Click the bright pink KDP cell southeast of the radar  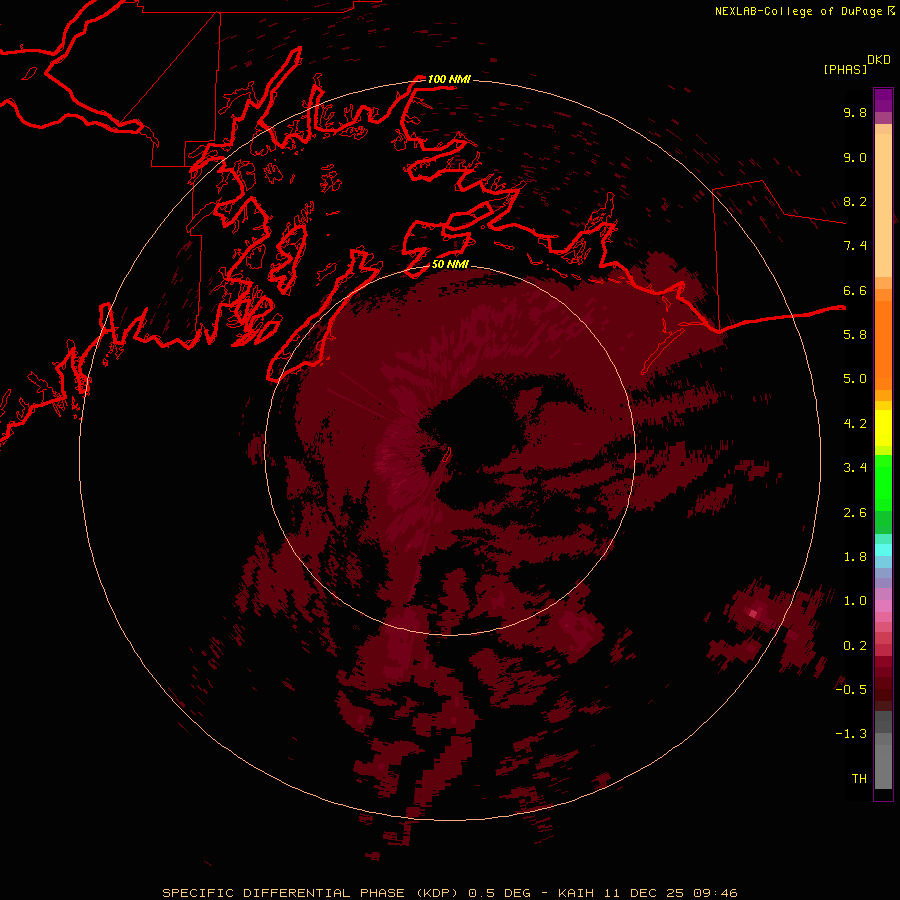(753, 614)
